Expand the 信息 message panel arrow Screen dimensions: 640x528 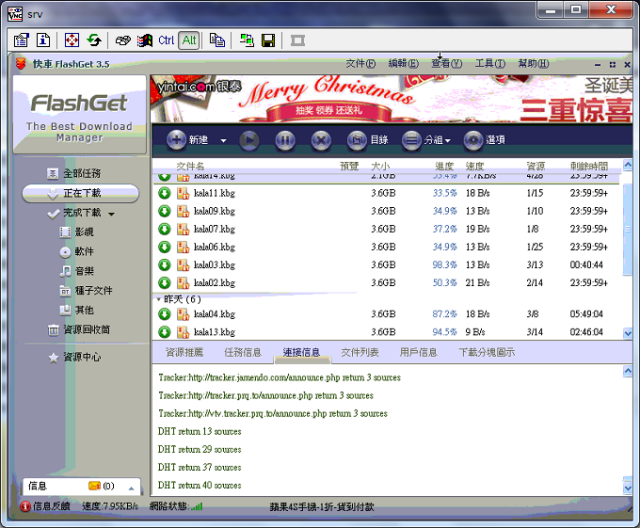click(x=131, y=488)
